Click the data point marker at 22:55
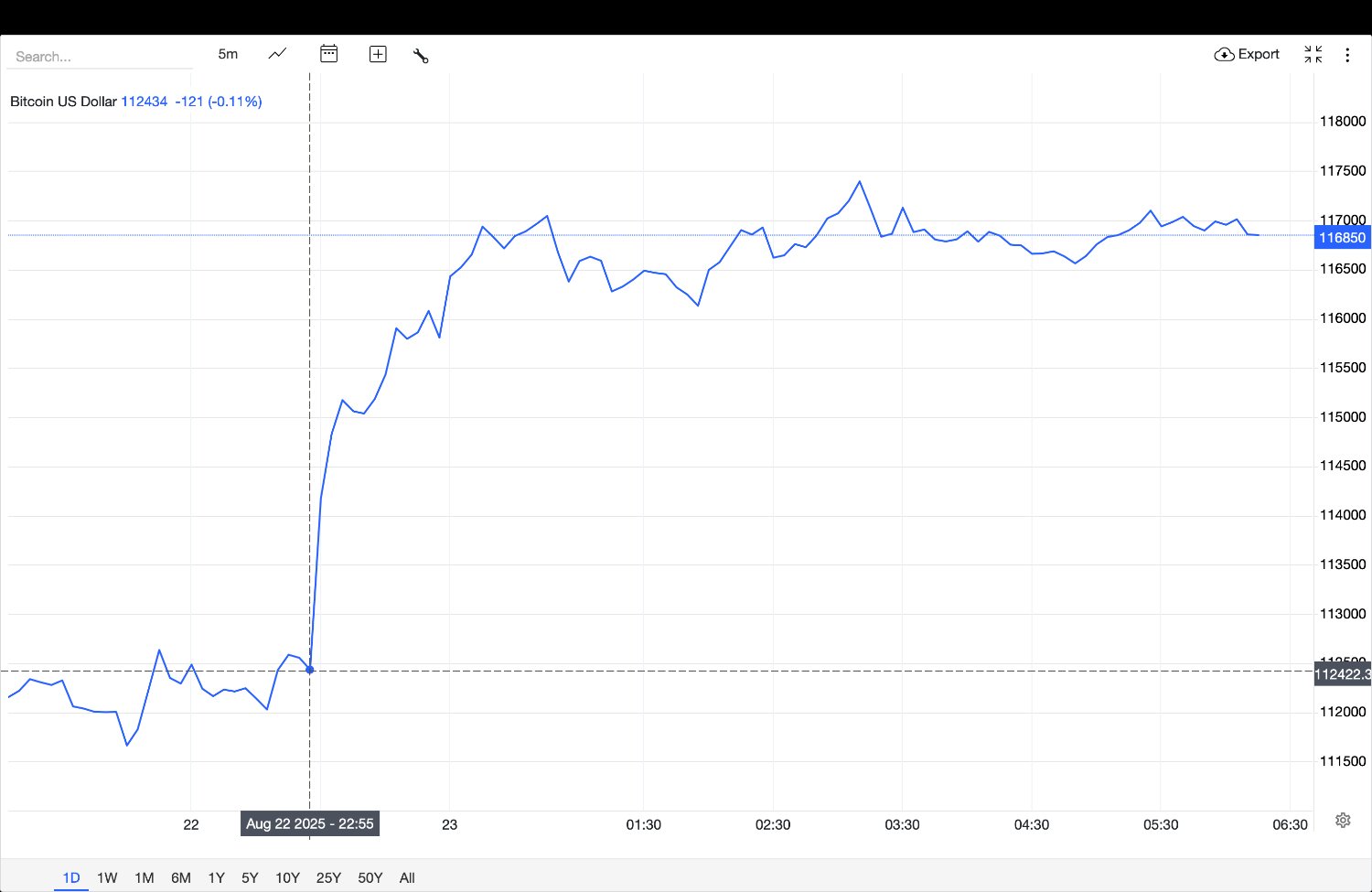Image resolution: width=1372 pixels, height=892 pixels. point(310,670)
